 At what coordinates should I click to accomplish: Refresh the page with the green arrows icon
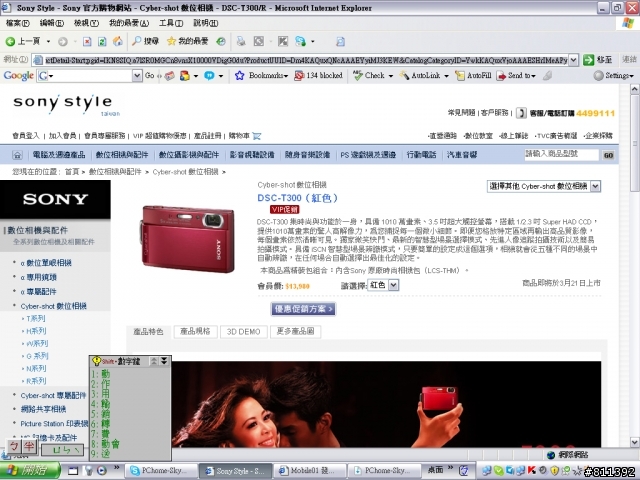coord(102,41)
